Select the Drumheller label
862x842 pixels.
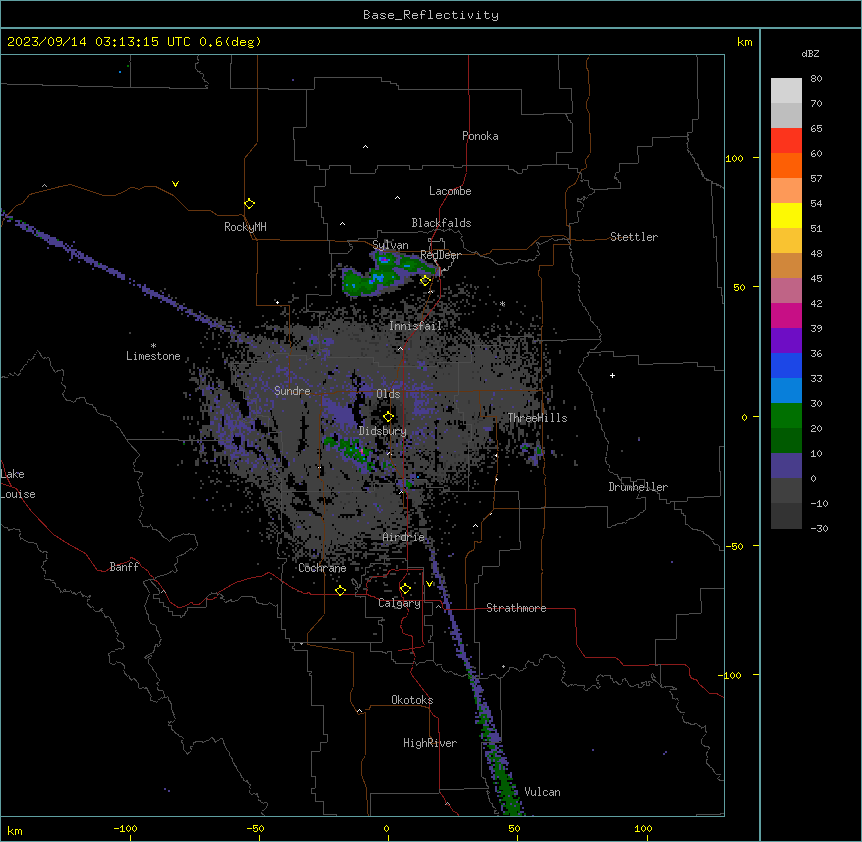638,487
